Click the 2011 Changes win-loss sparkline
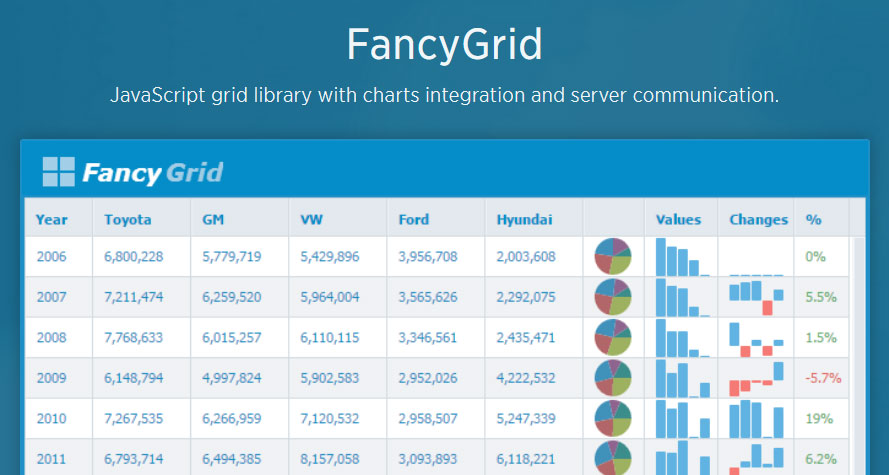Viewport: 889px width, 475px height. point(756,459)
